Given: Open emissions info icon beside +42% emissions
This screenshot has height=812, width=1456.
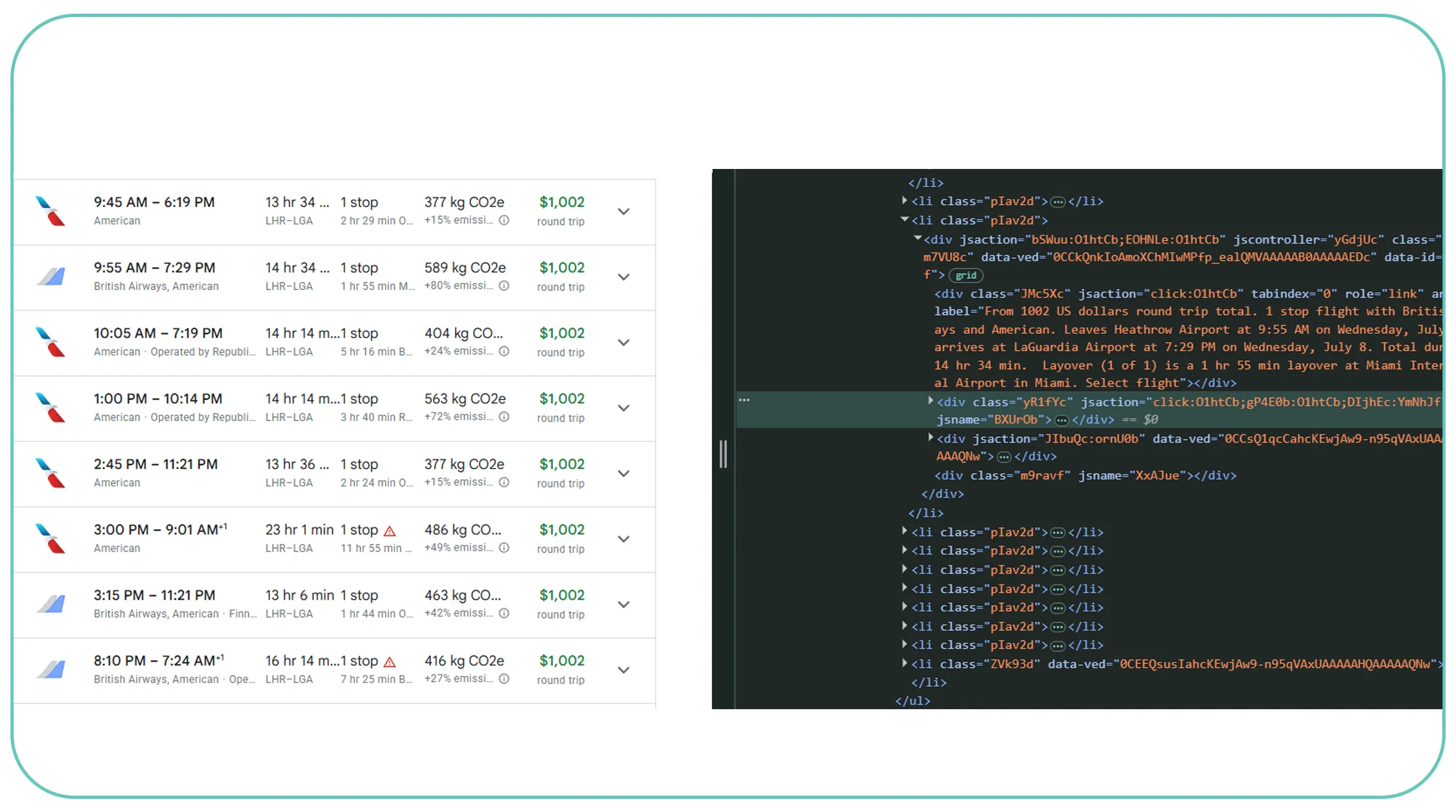Looking at the screenshot, I should click(504, 613).
